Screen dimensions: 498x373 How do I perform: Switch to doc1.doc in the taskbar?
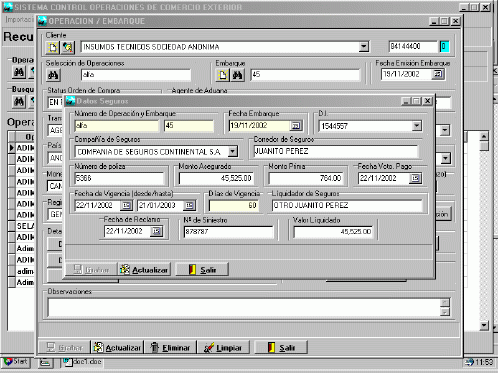tap(83, 362)
